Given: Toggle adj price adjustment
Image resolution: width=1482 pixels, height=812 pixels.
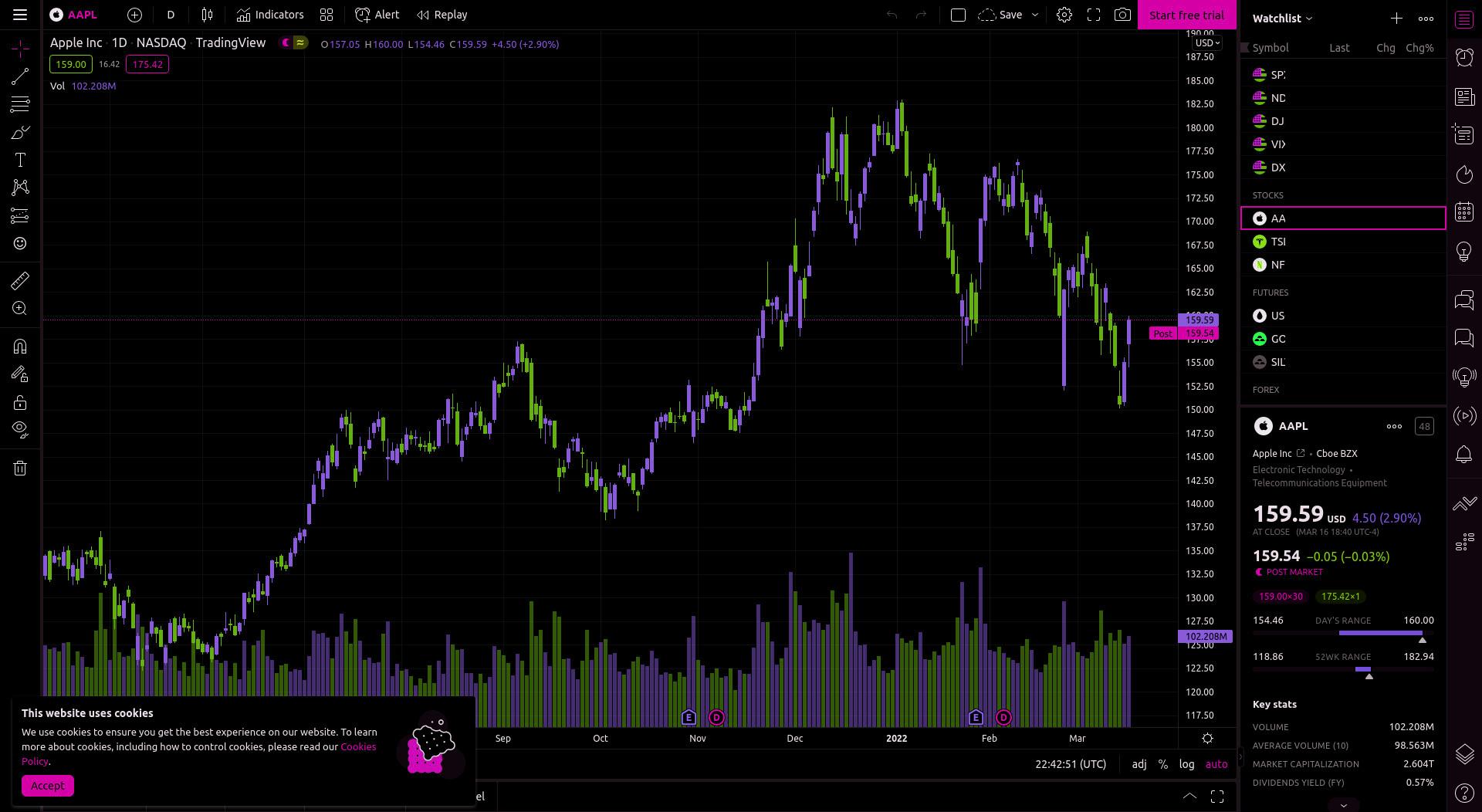Looking at the screenshot, I should [x=1139, y=764].
